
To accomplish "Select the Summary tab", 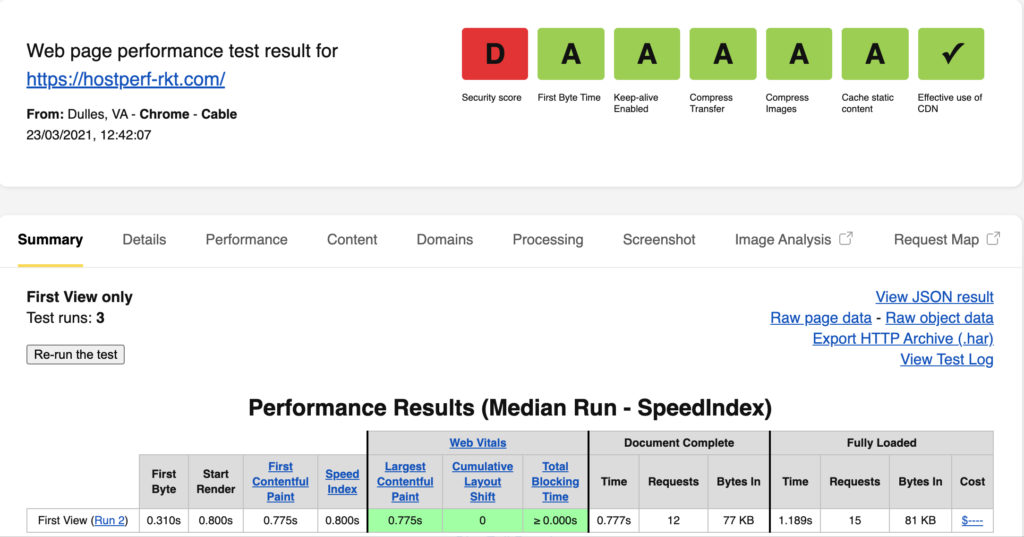I will [50, 240].
